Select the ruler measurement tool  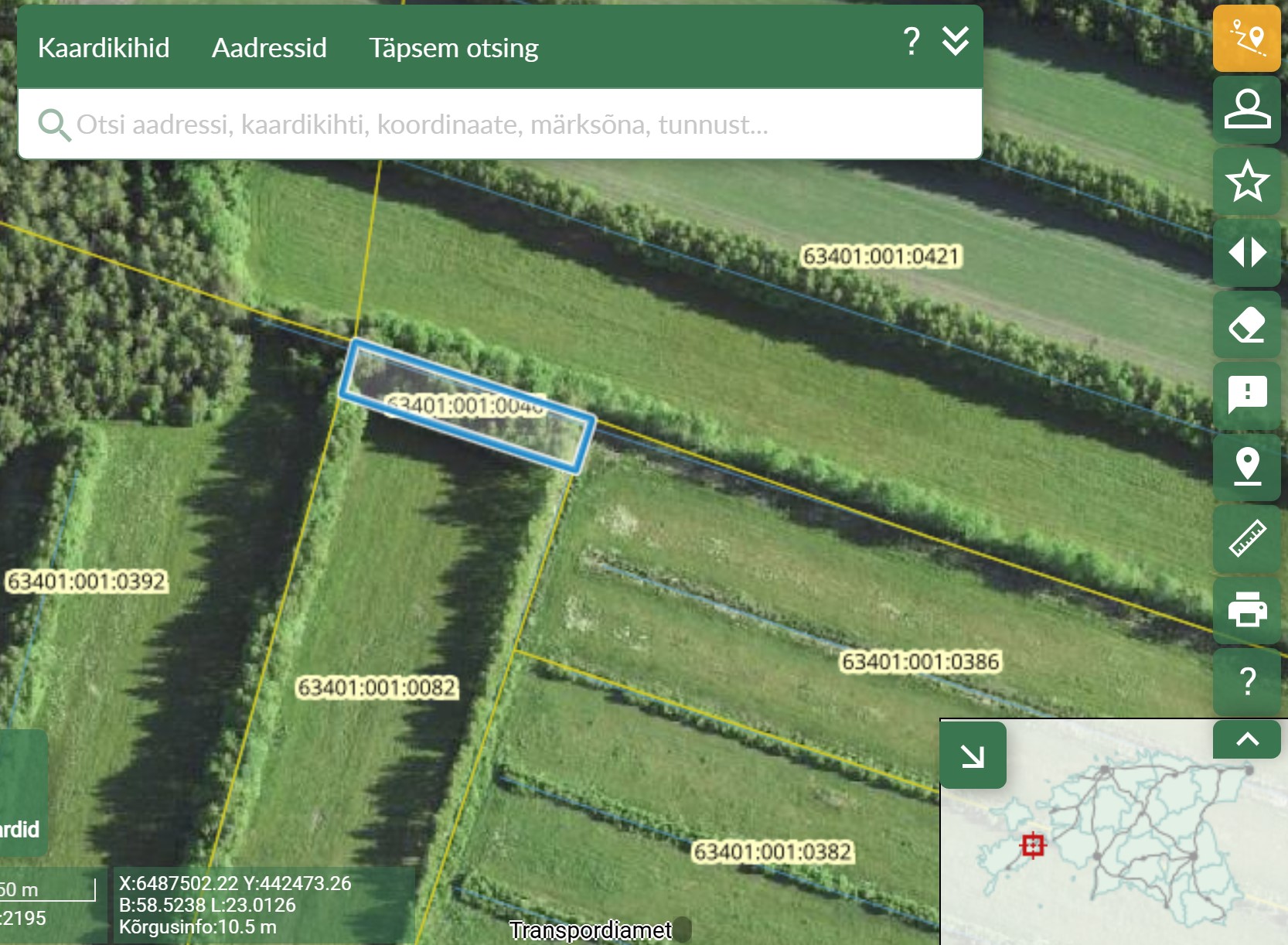[1246, 538]
